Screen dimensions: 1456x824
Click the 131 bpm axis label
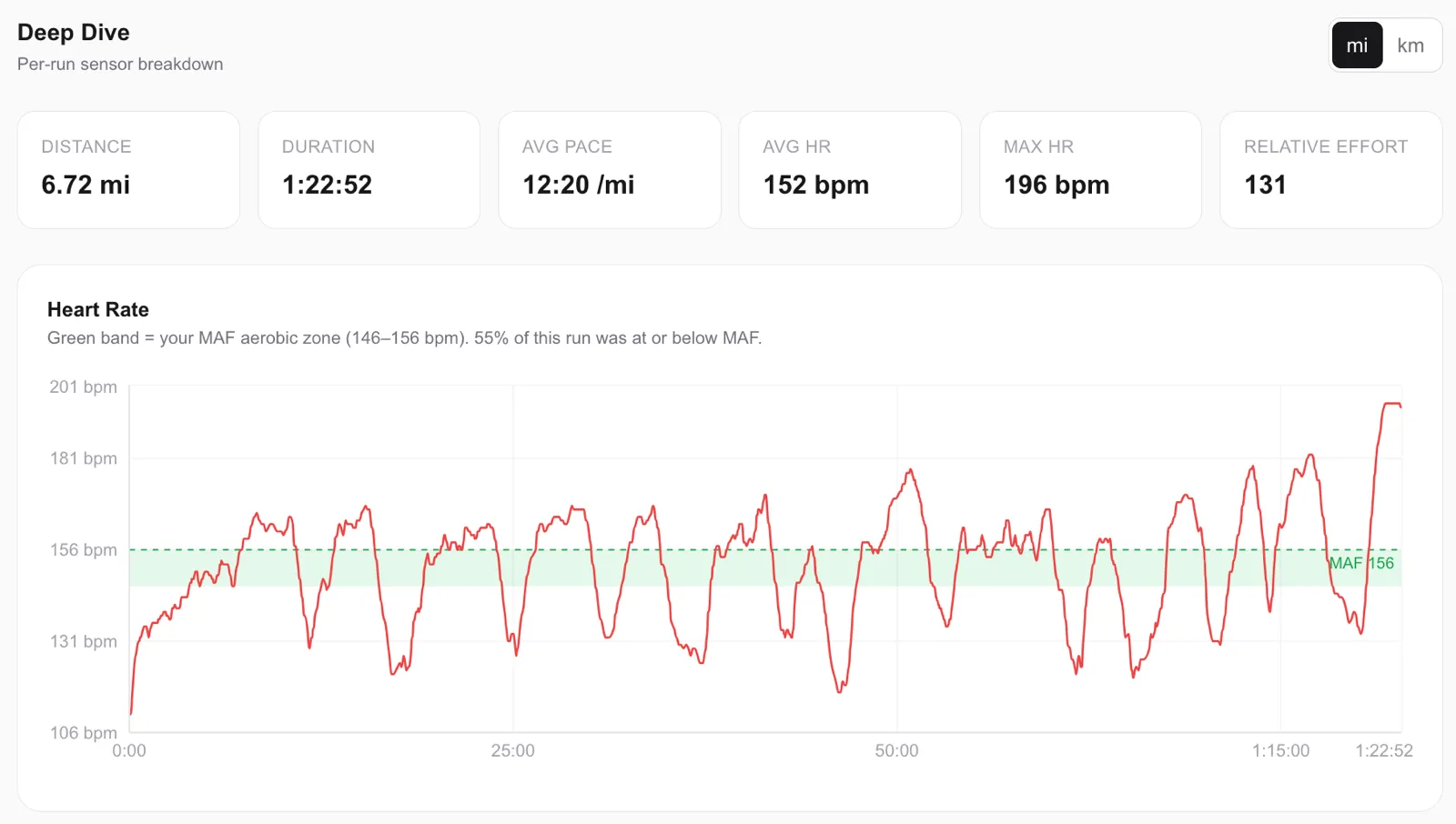pos(83,641)
